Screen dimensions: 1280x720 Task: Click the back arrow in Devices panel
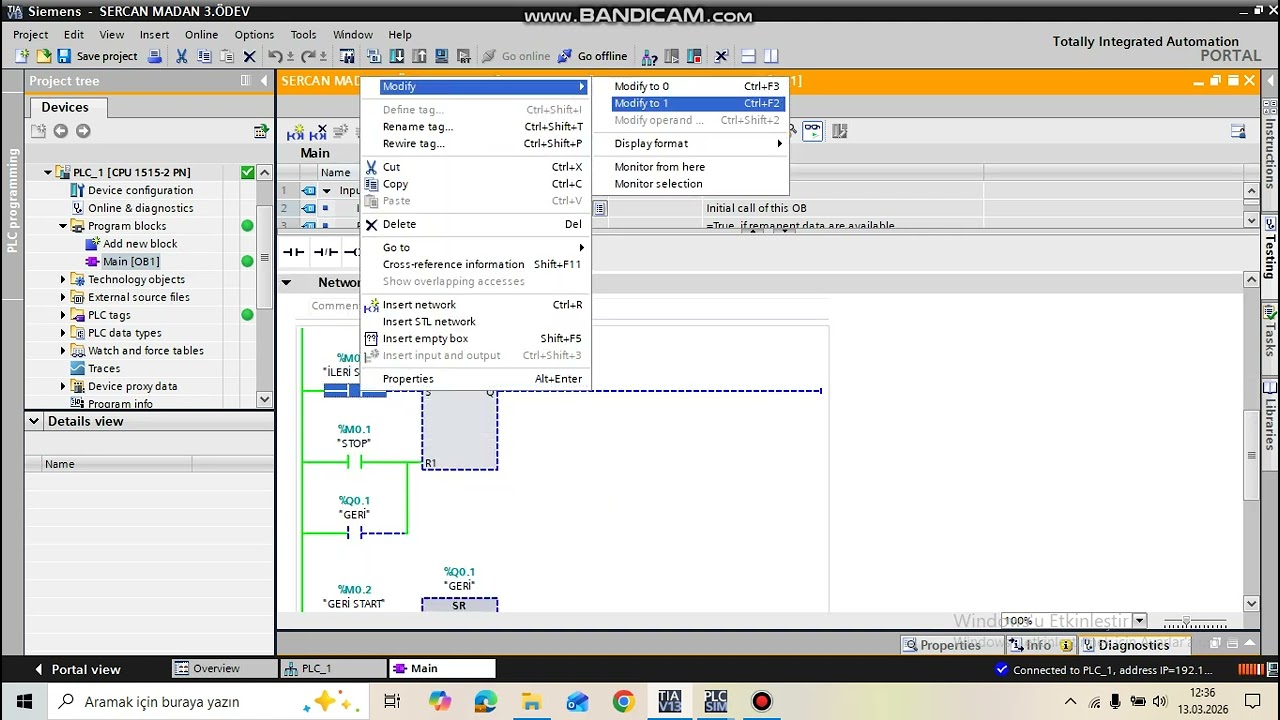[x=61, y=131]
